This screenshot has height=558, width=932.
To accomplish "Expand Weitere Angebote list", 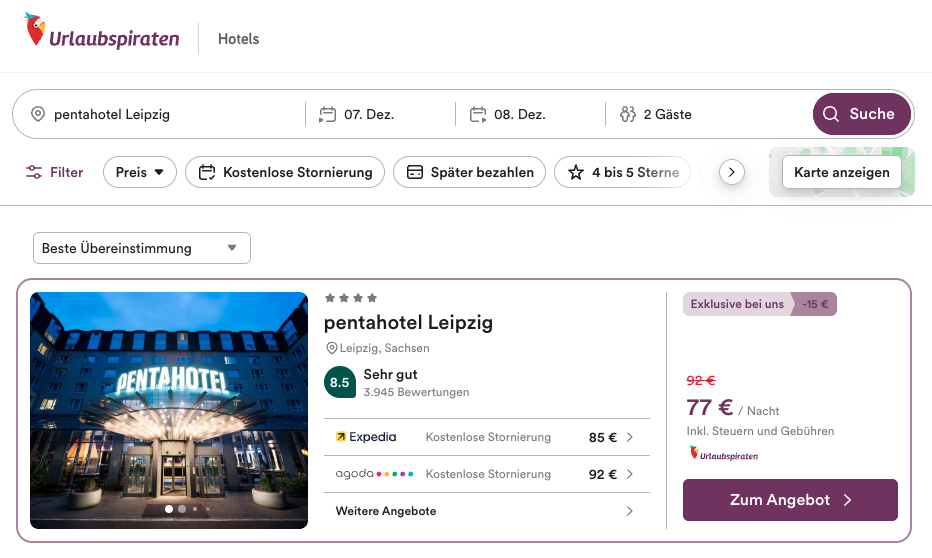I will tap(486, 511).
